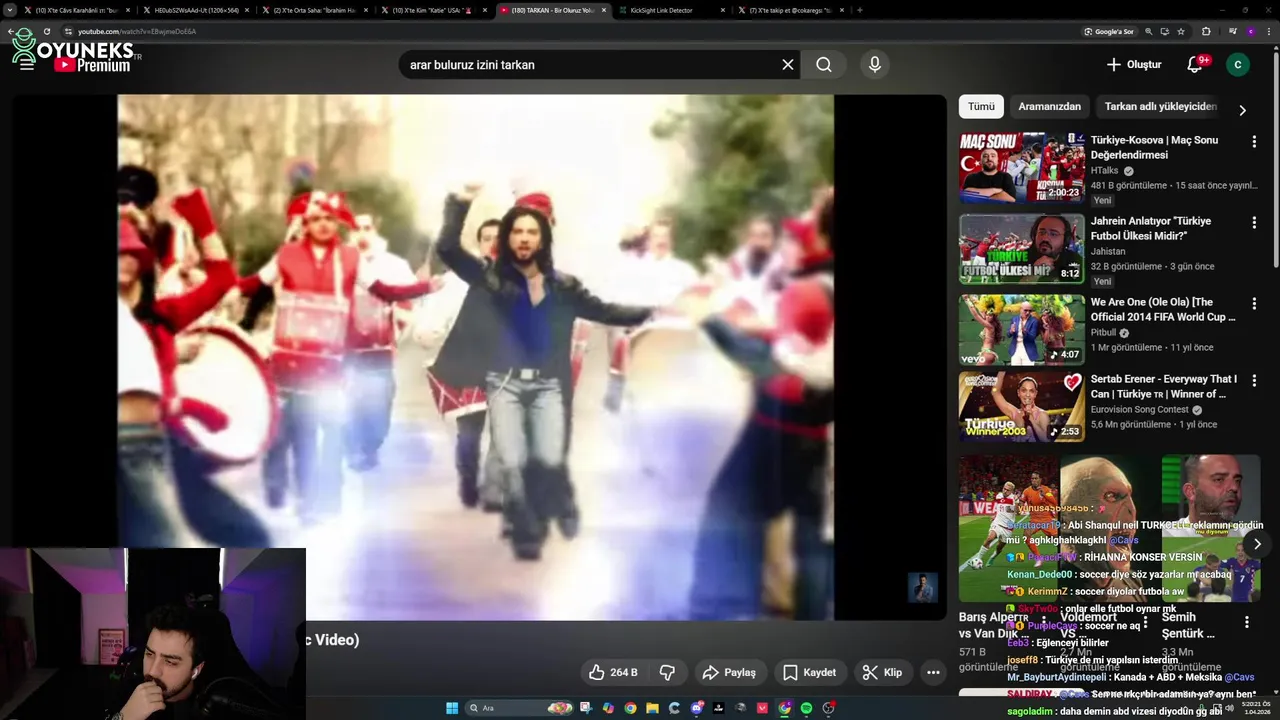
Task: Share the video via Paylaş
Action: coord(729,673)
